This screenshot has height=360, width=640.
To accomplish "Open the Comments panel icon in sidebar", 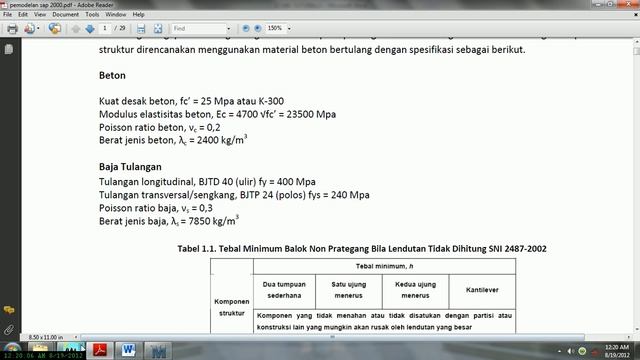I will tap(9, 310).
